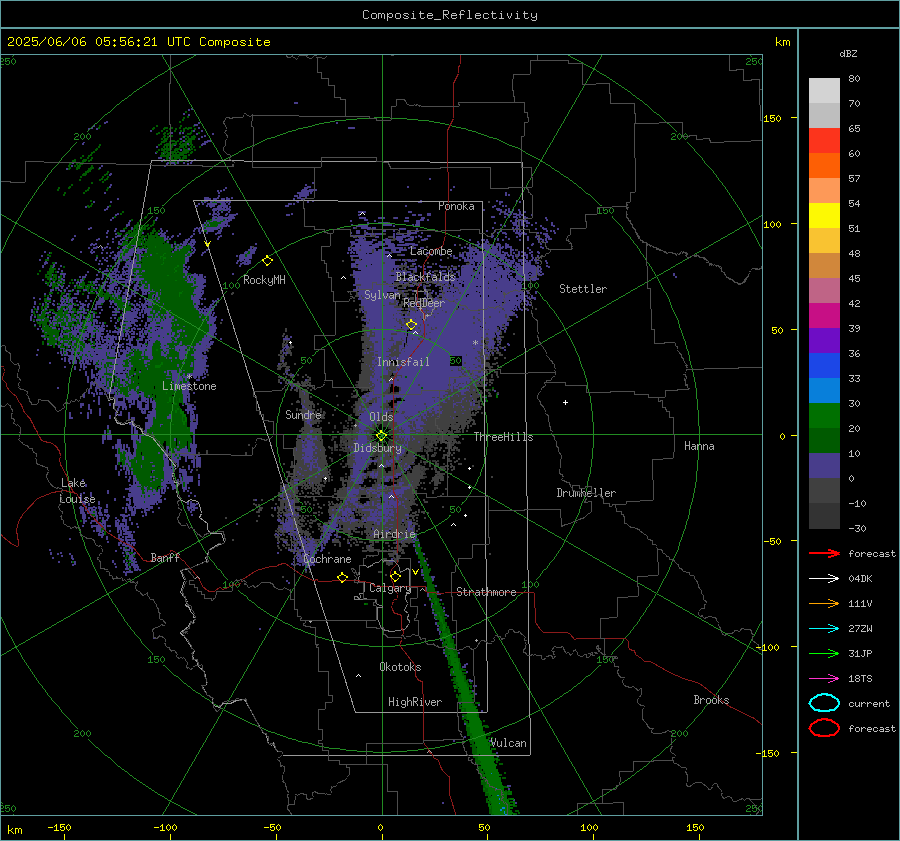
Task: Click the white 04DK arrow in legend
Action: [x=824, y=578]
